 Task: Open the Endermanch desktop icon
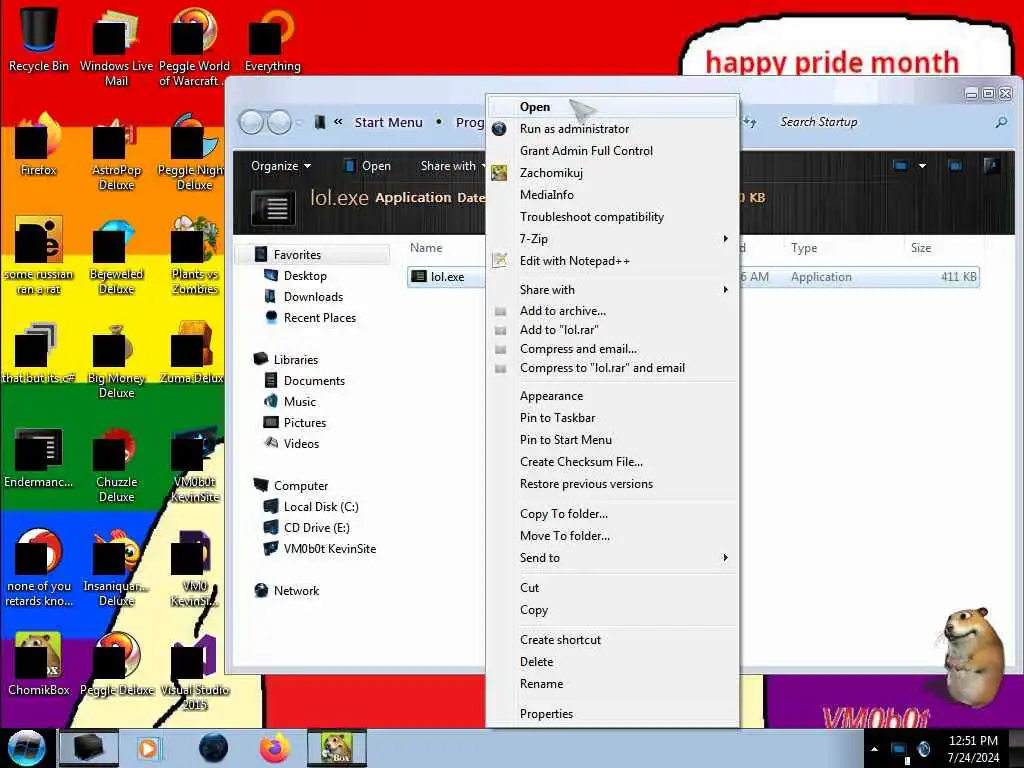coord(39,457)
